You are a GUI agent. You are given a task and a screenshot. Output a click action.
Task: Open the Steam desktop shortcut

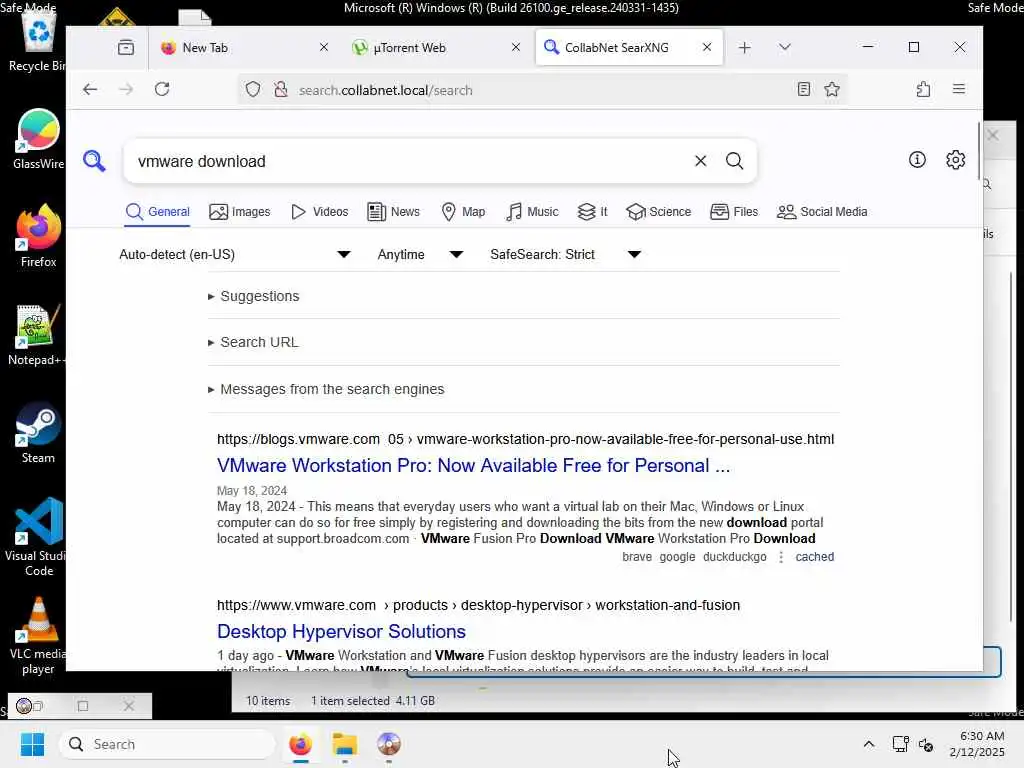pyautogui.click(x=38, y=432)
